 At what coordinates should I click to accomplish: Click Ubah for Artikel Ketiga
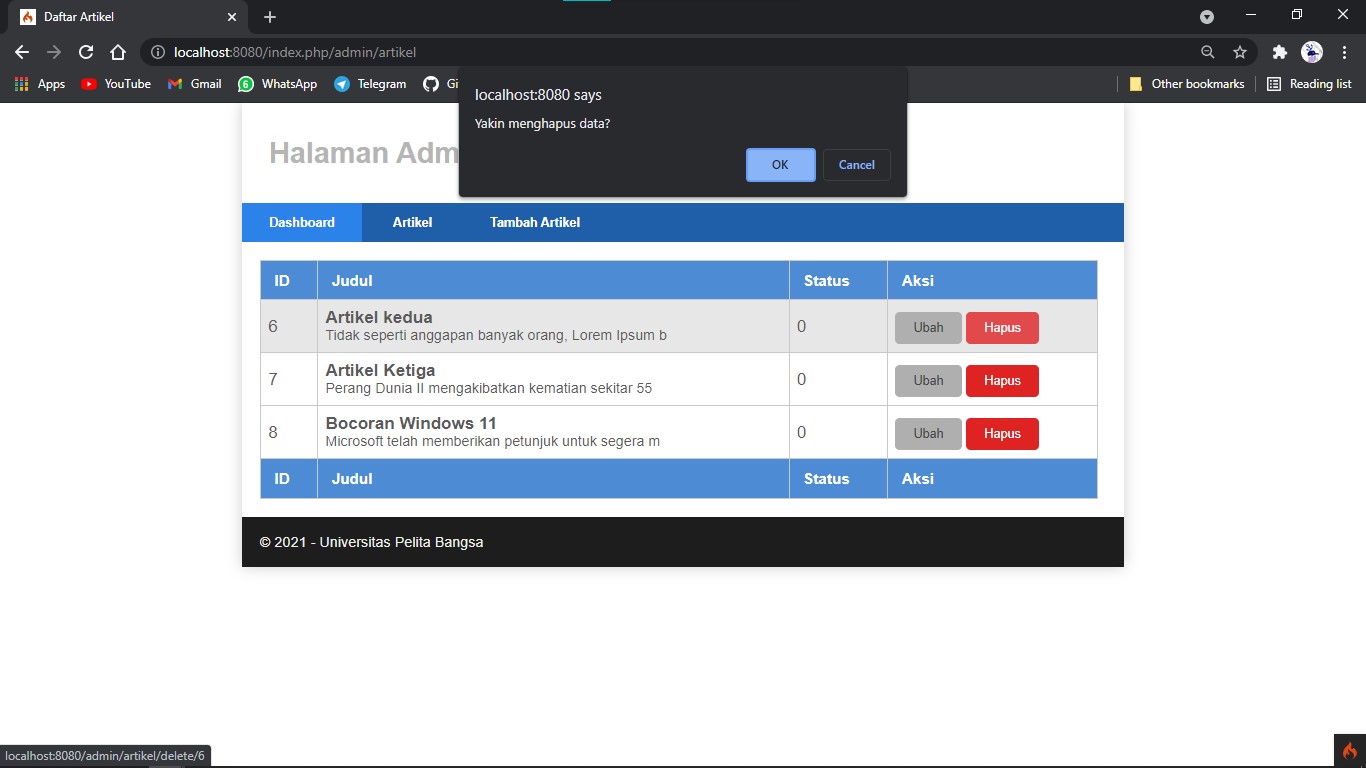[x=927, y=380]
